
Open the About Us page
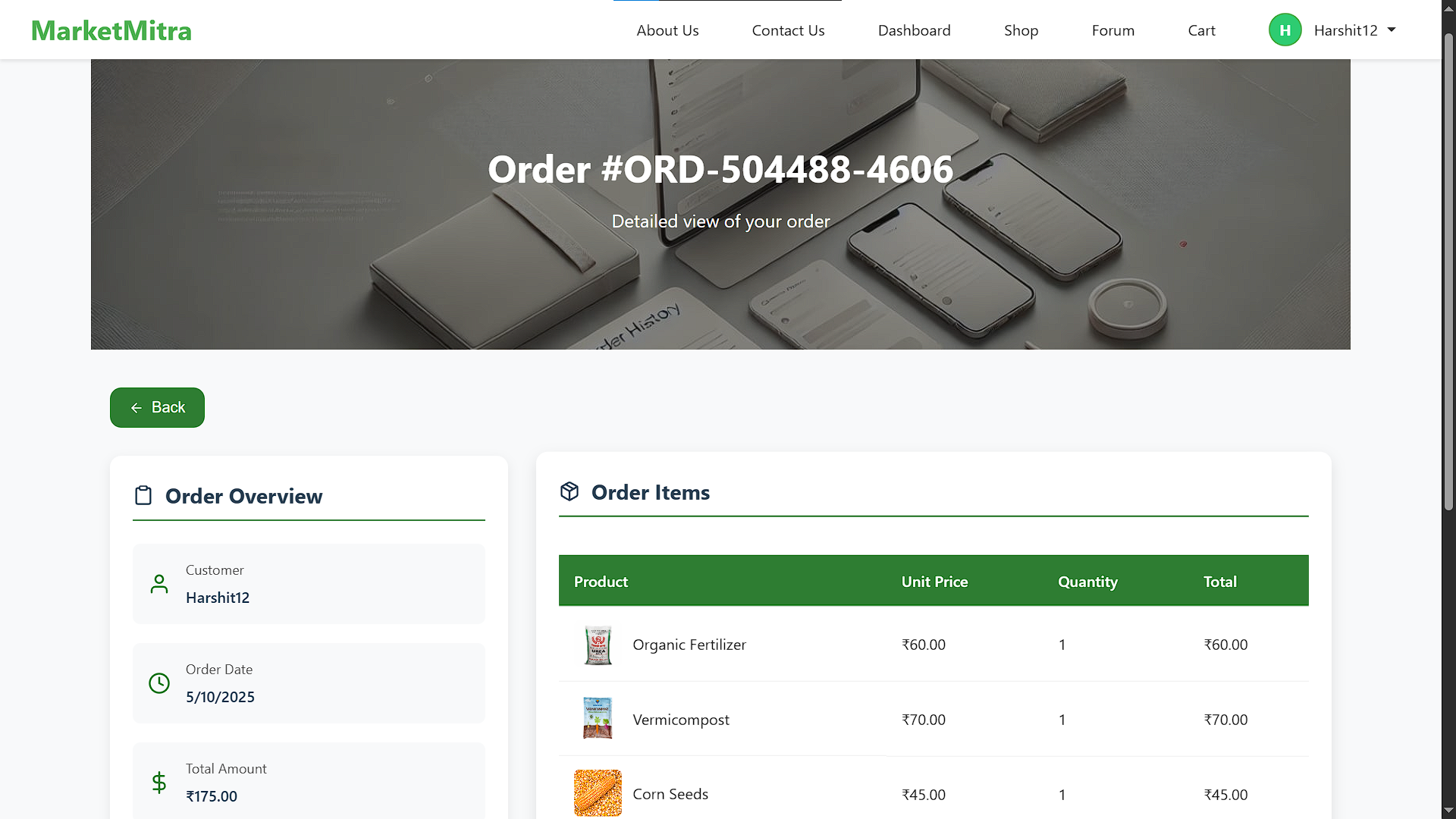click(x=667, y=30)
